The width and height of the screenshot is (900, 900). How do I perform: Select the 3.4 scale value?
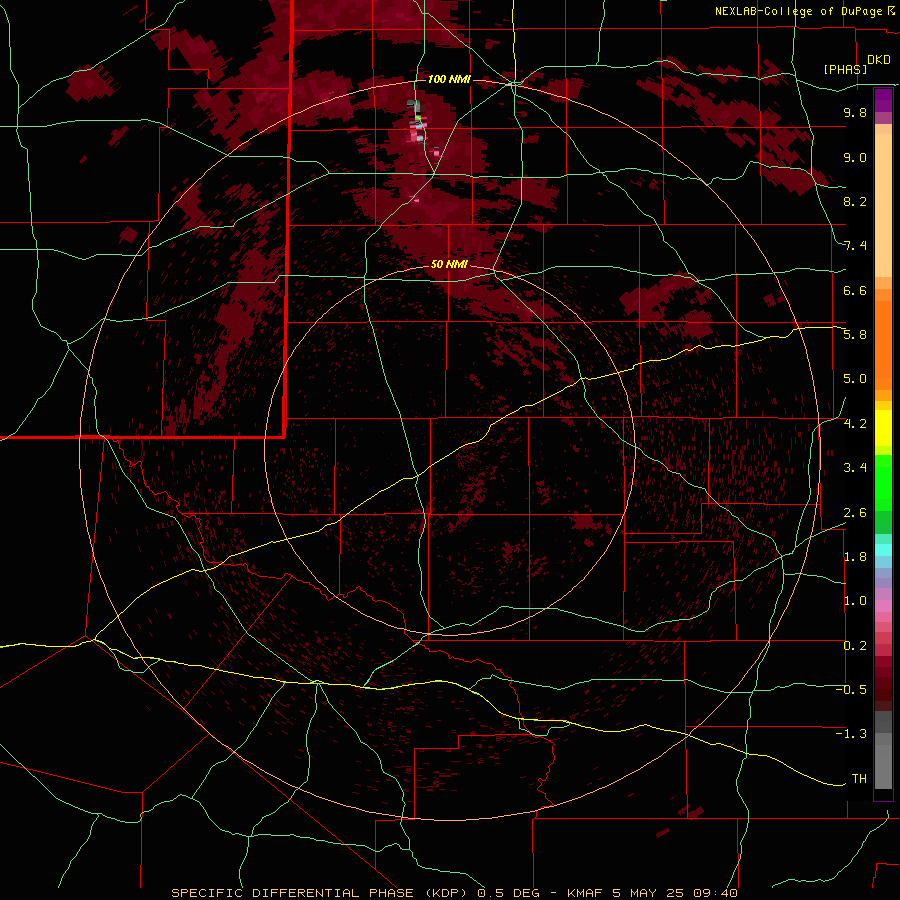pos(855,468)
